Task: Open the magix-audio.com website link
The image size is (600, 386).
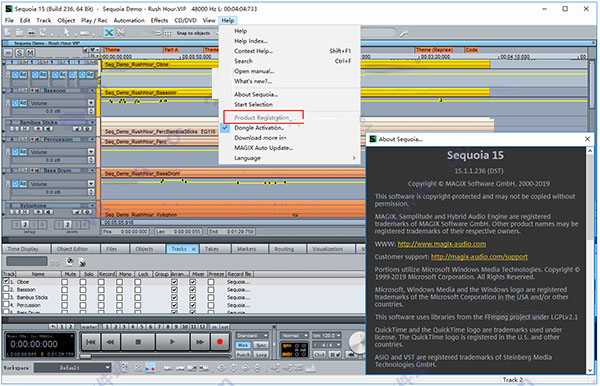Action: (x=442, y=244)
